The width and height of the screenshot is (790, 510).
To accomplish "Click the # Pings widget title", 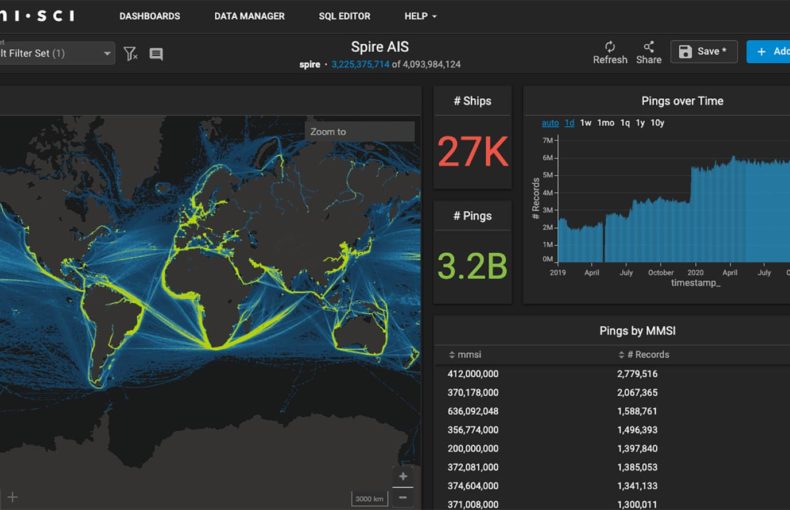I will 472,216.
